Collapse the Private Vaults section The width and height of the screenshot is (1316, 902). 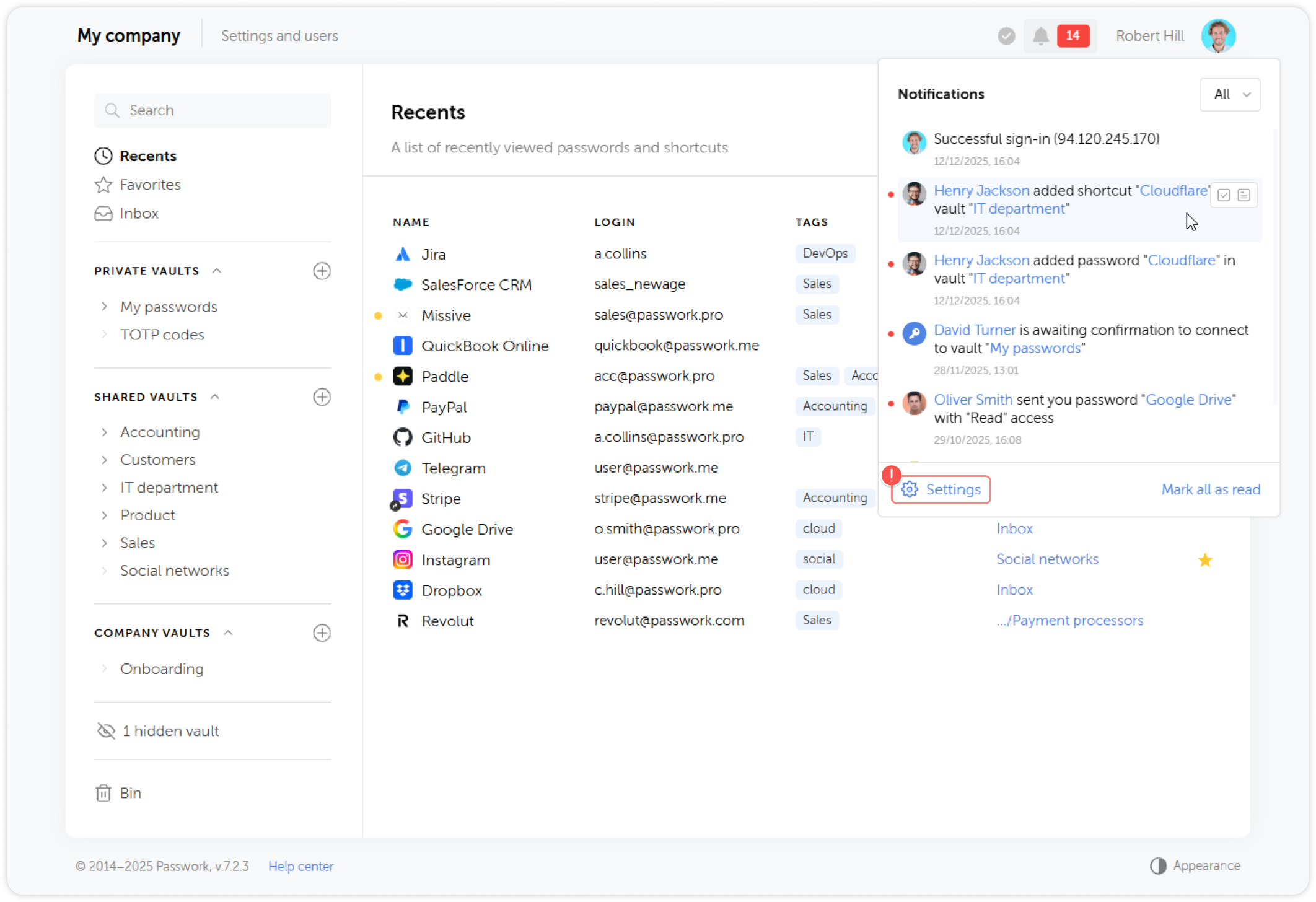click(x=216, y=270)
